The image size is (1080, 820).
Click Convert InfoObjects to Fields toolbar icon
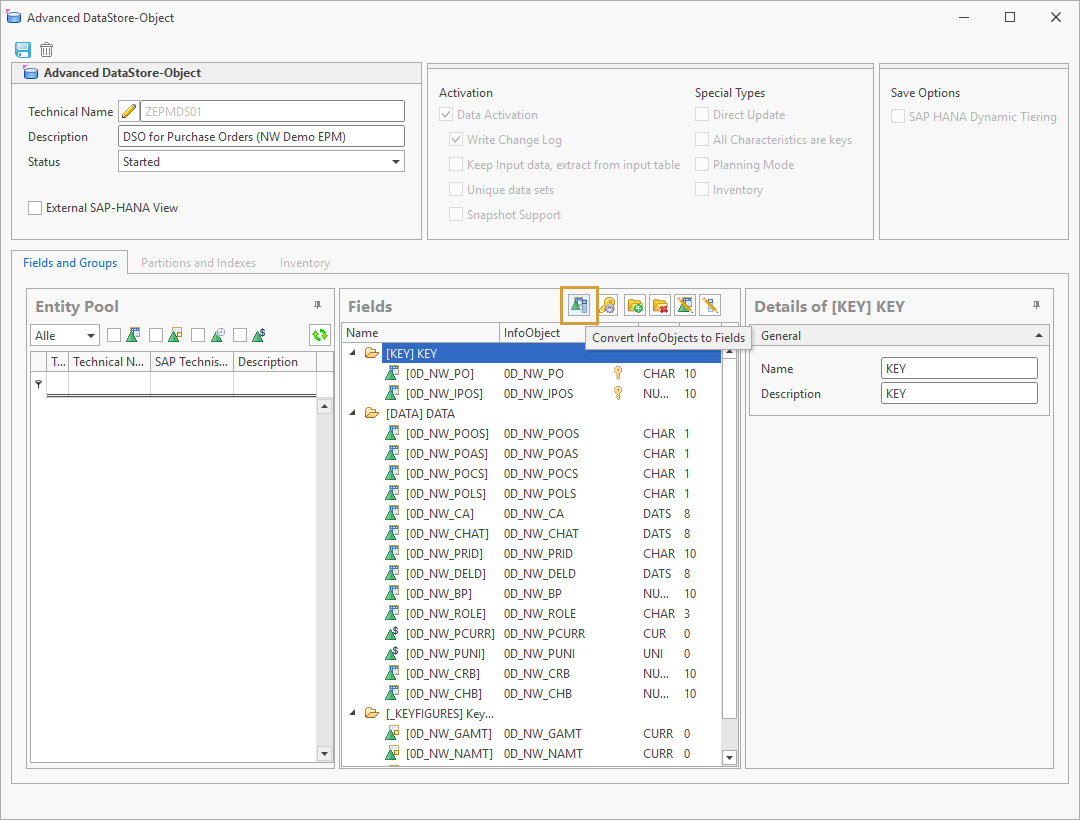pos(579,306)
